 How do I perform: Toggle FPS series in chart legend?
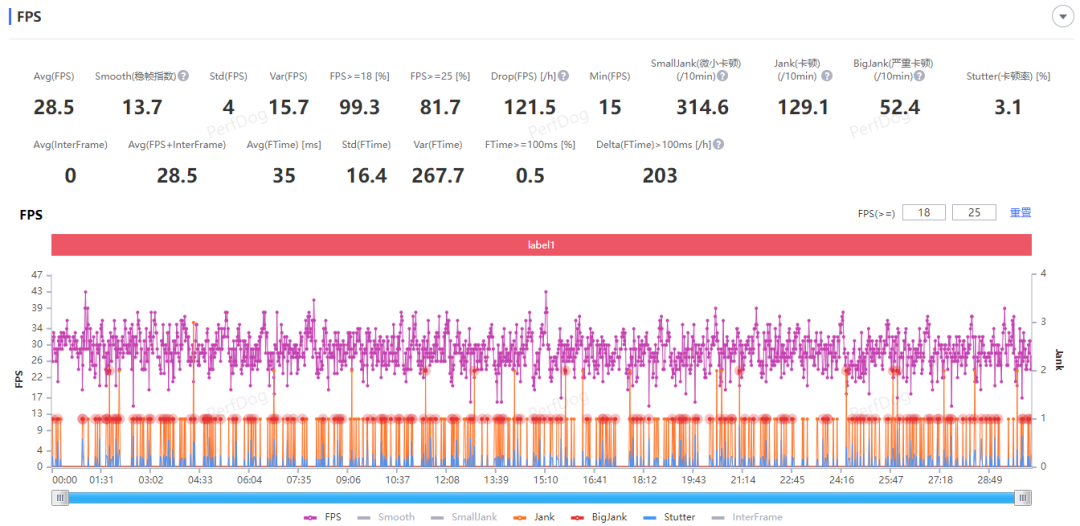[x=324, y=517]
